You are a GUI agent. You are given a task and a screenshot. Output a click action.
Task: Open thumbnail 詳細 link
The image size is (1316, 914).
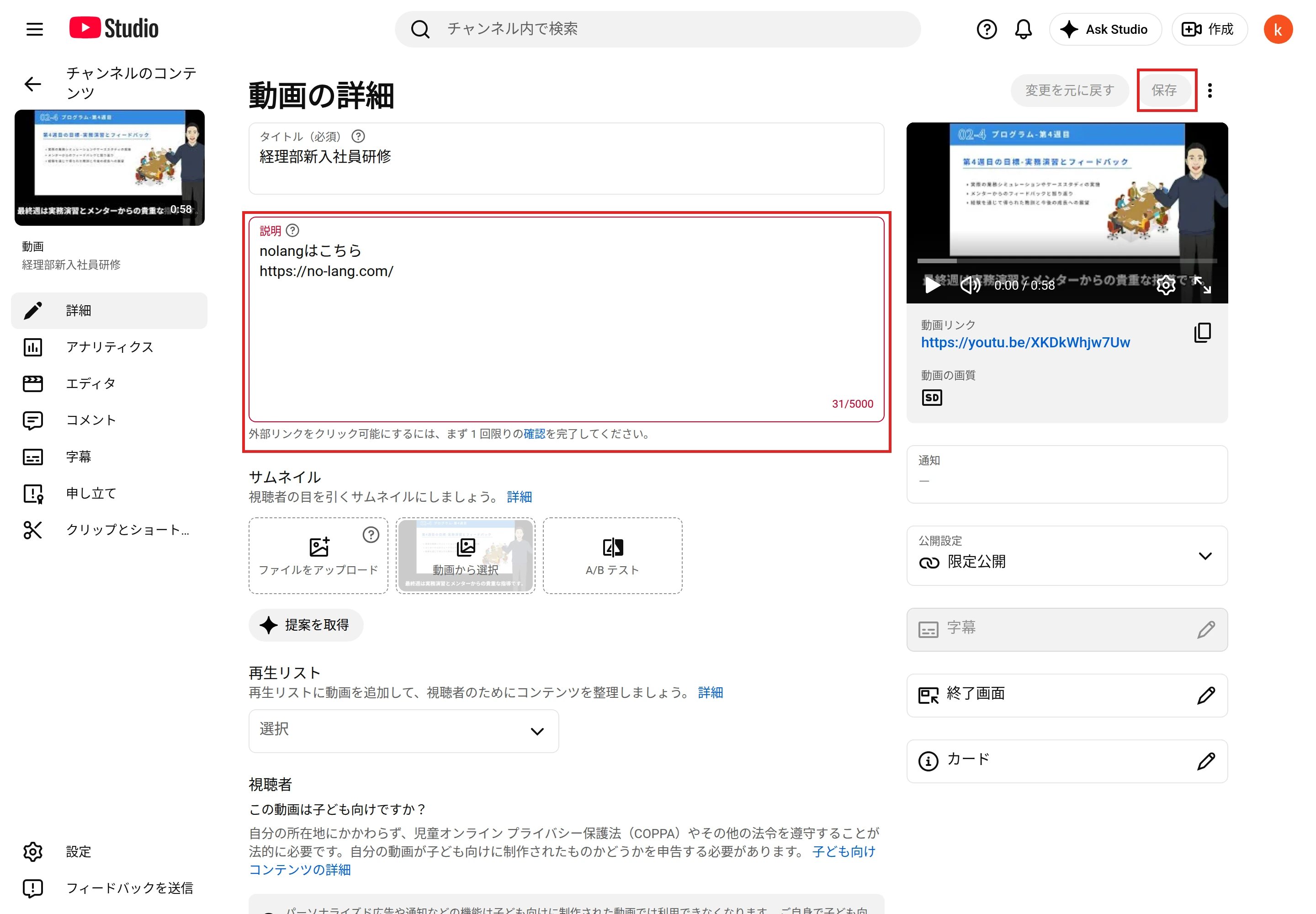[519, 496]
